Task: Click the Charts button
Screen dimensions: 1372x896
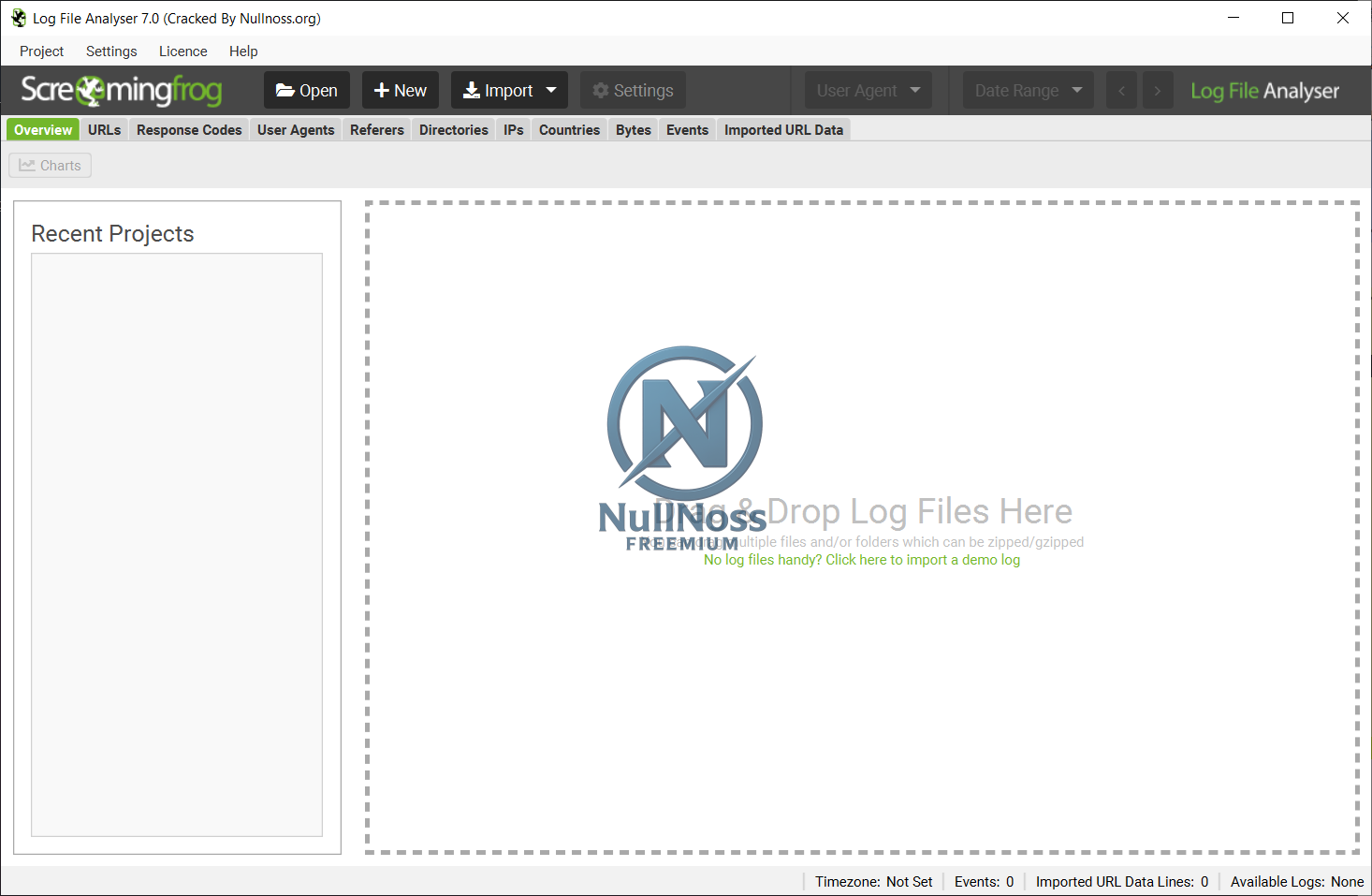Action: [x=51, y=166]
